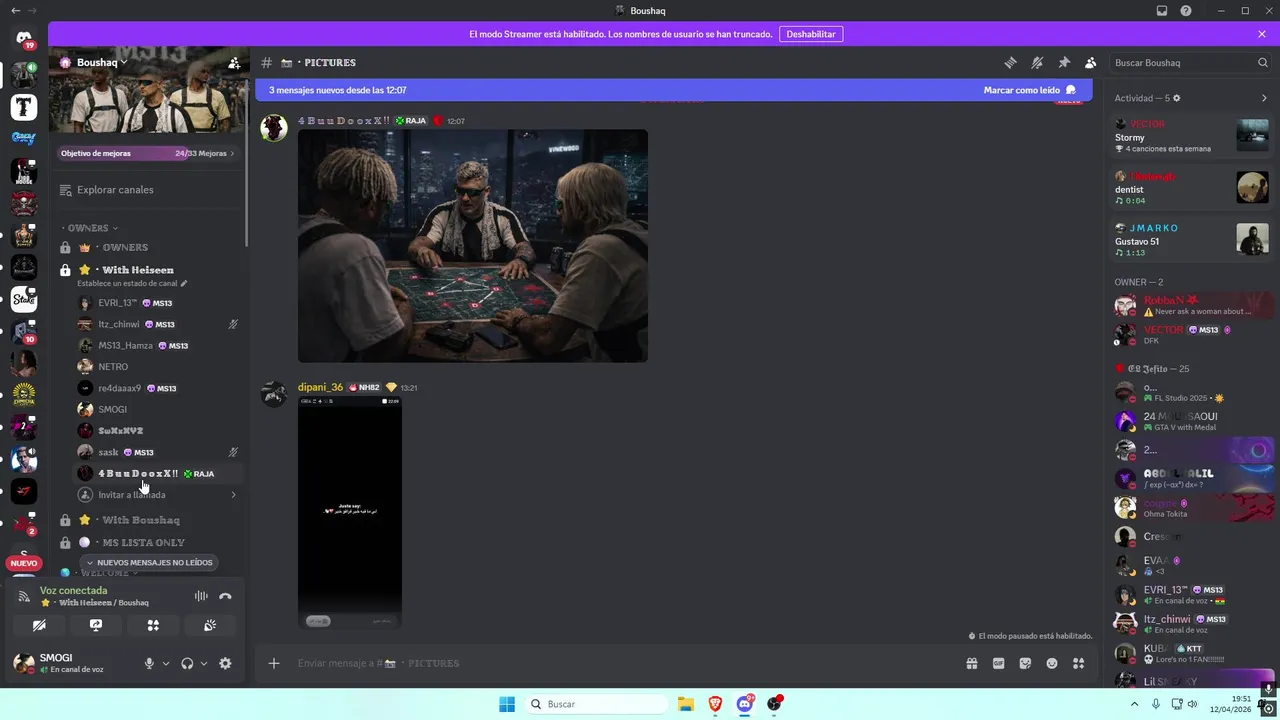Open activities icon in voice panel
This screenshot has height=720, width=1280.
[153, 625]
